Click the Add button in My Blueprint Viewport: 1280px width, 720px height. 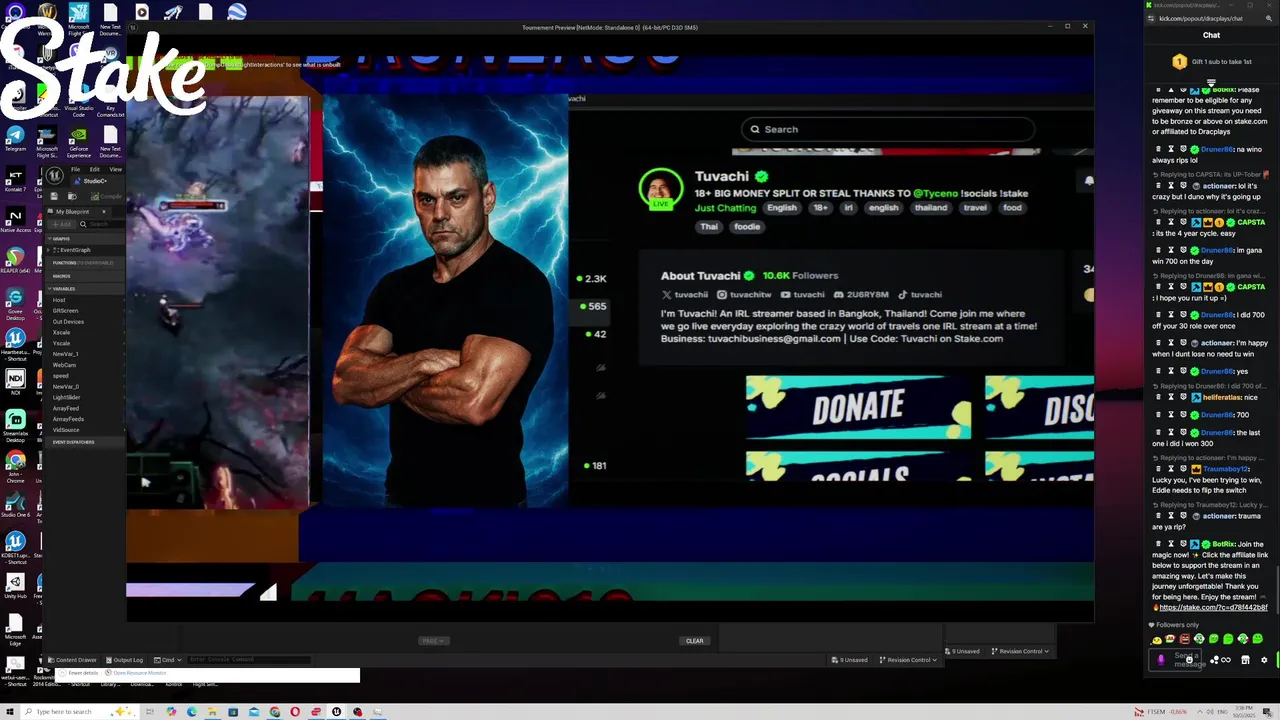tap(60, 224)
